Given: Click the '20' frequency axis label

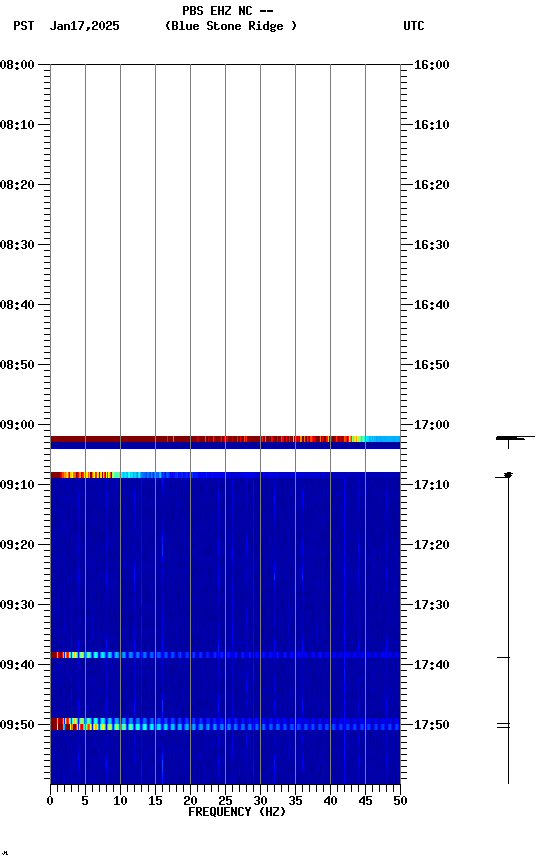Looking at the screenshot, I should tap(190, 801).
